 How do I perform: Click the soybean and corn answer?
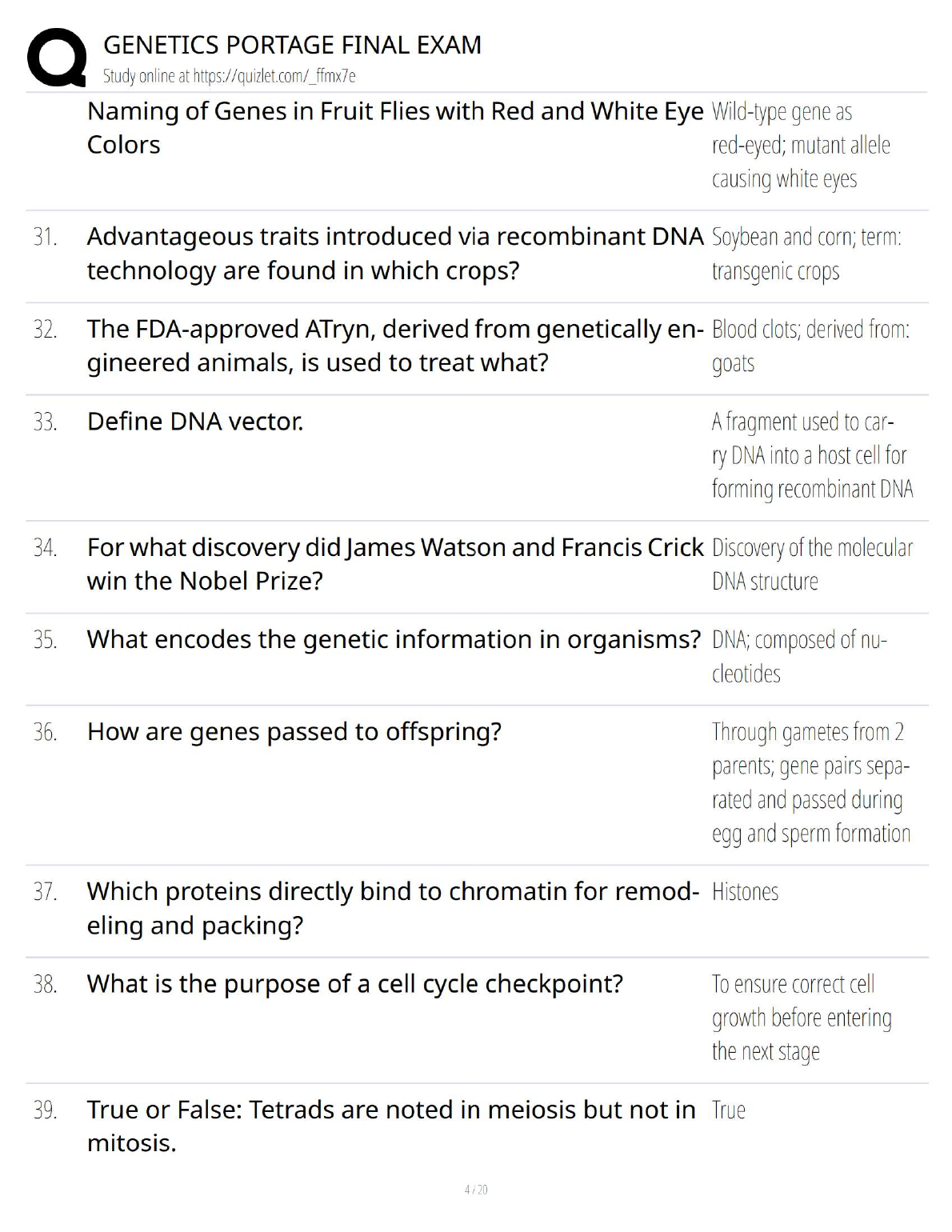[806, 254]
